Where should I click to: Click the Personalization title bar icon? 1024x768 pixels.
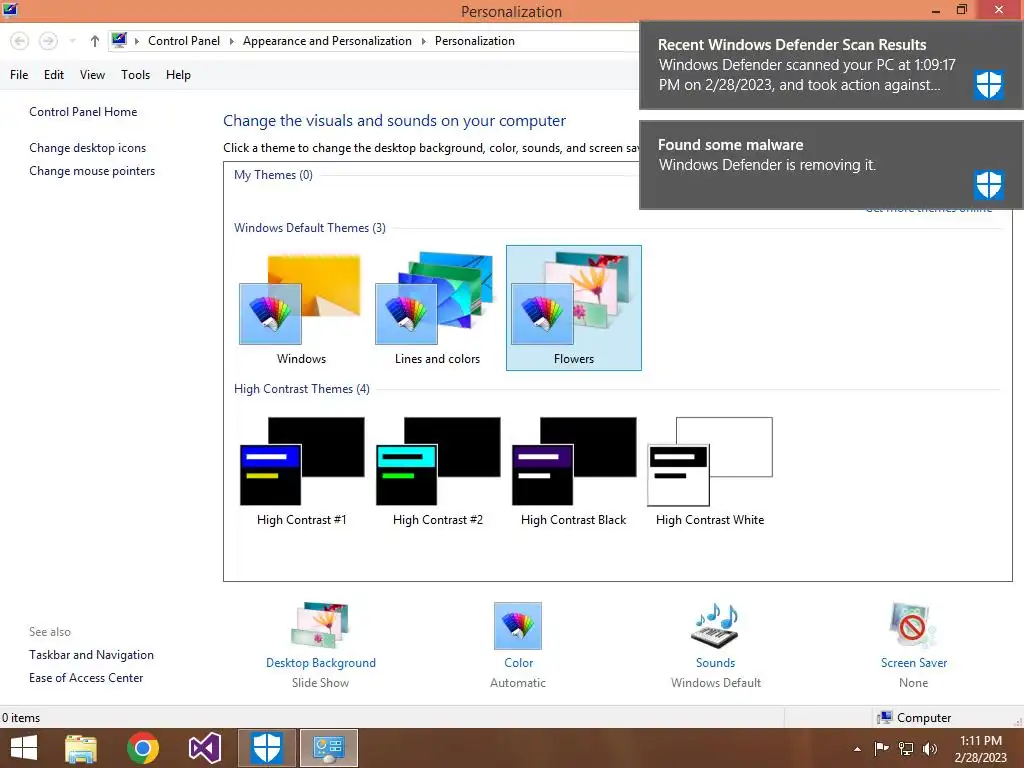(x=10, y=10)
